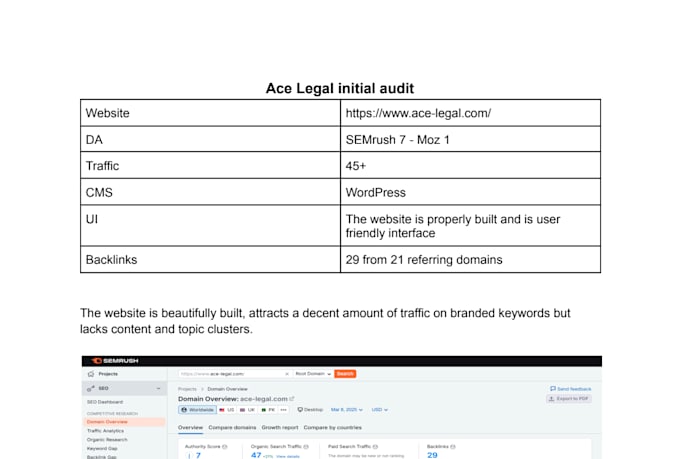The image size is (680, 459).
Task: Click the 'Website' row label
Action: [108, 113]
